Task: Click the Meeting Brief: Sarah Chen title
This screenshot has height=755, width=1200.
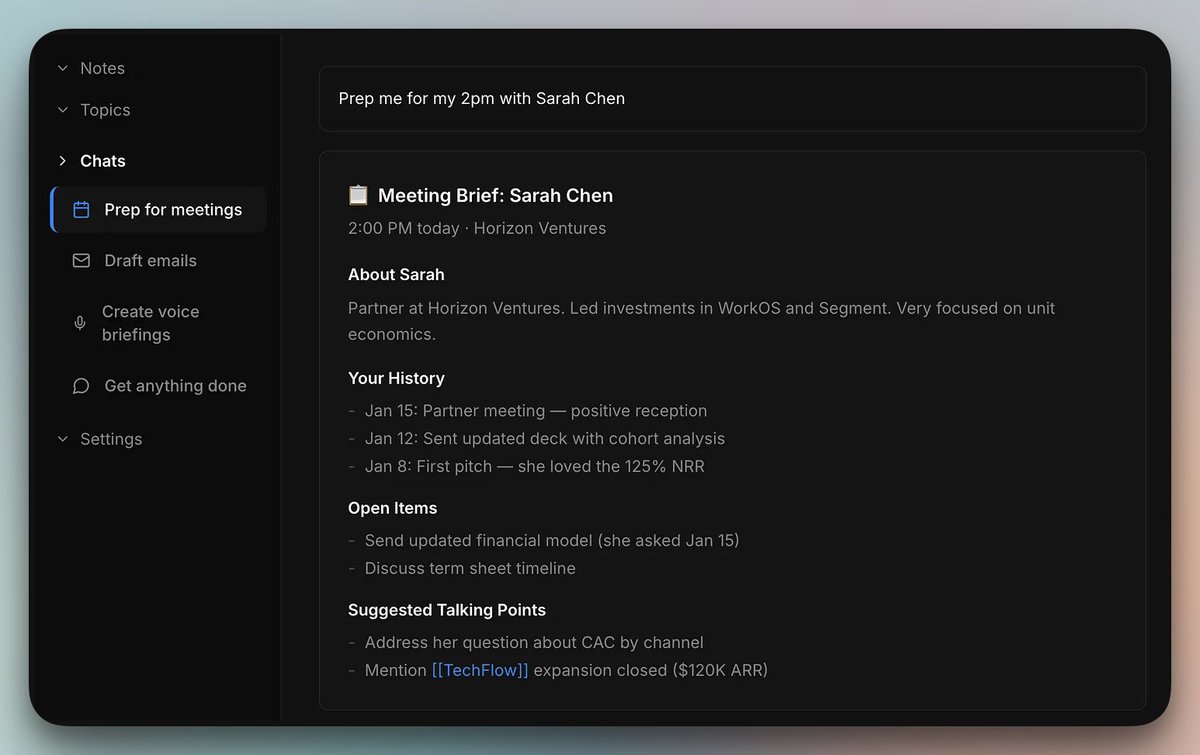Action: 495,195
